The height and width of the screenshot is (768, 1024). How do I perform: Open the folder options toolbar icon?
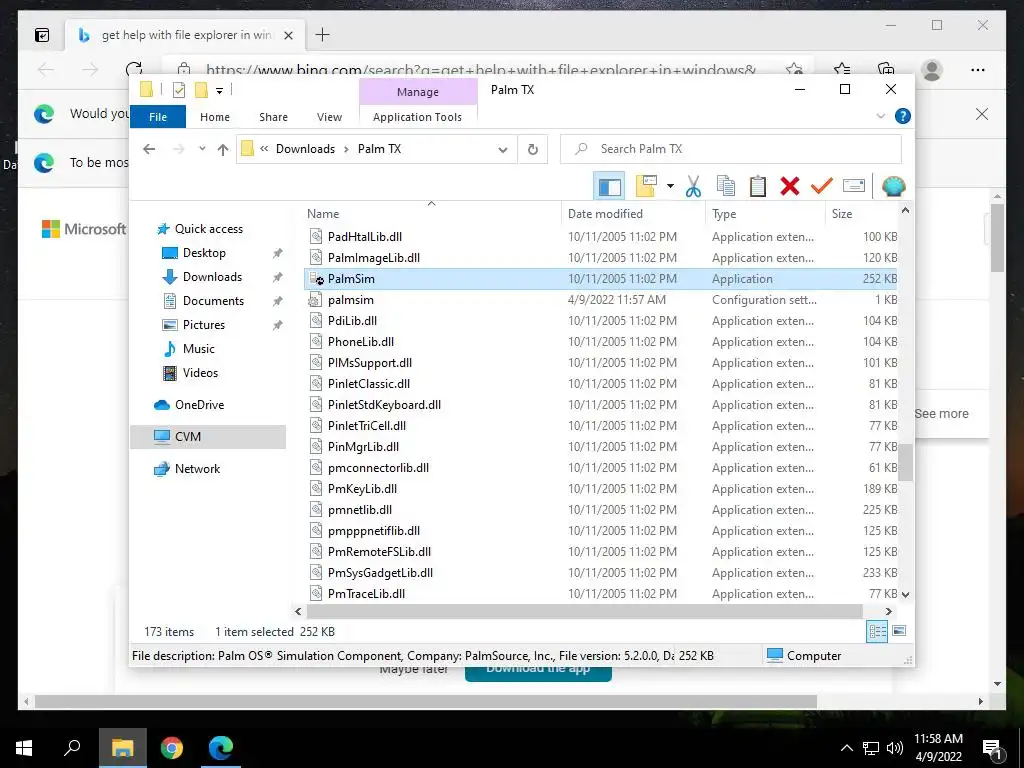[646, 187]
